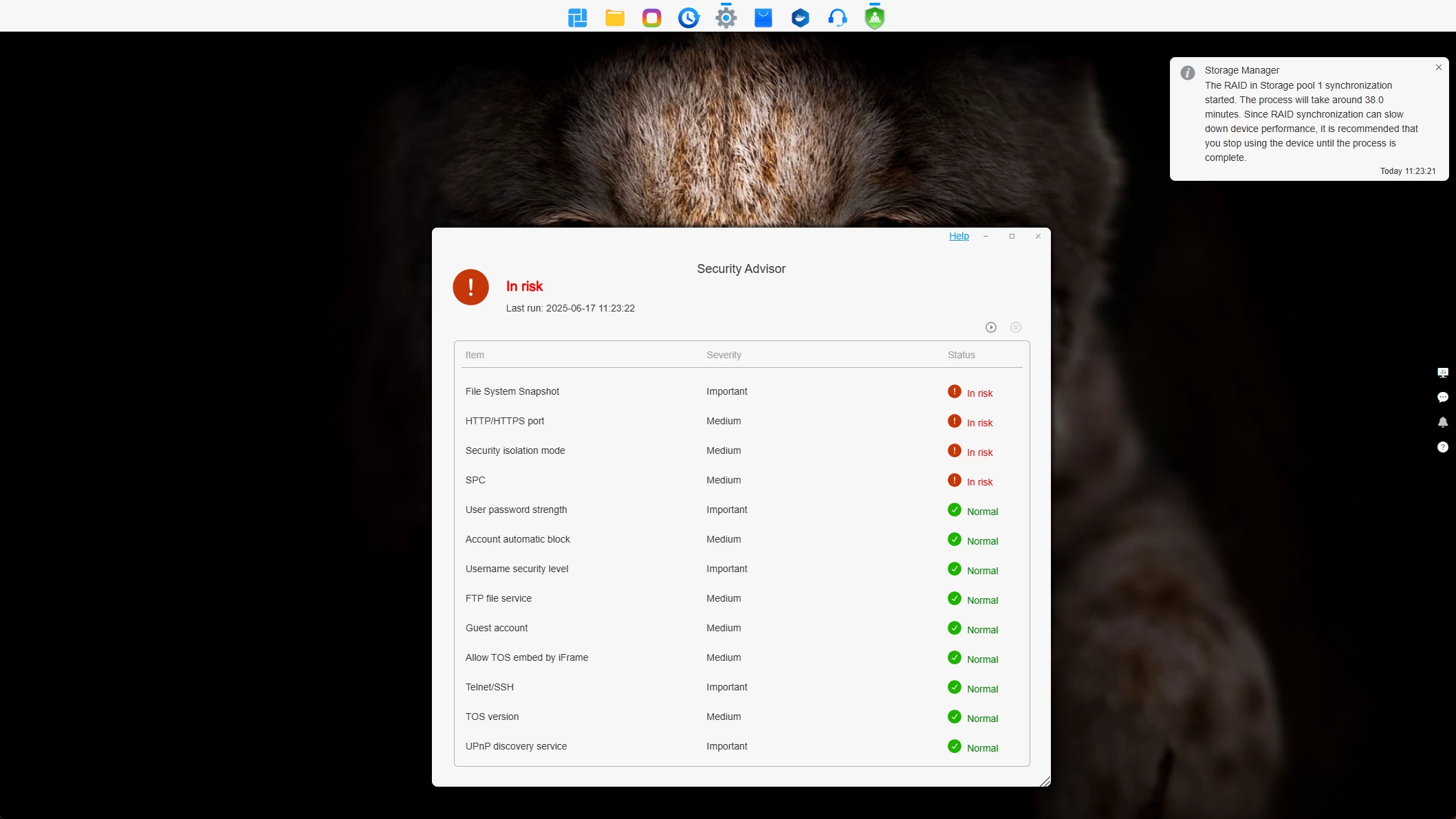Click the Last run timestamp text

570,308
